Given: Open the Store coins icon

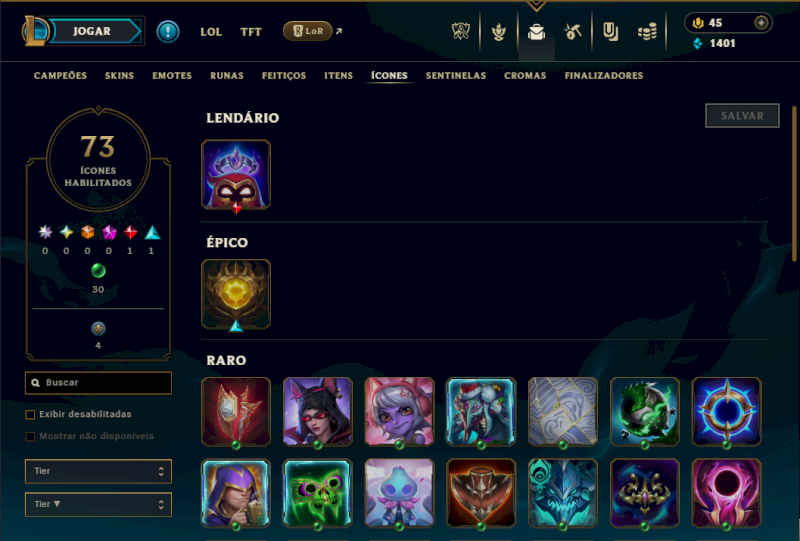Looking at the screenshot, I should [x=647, y=32].
